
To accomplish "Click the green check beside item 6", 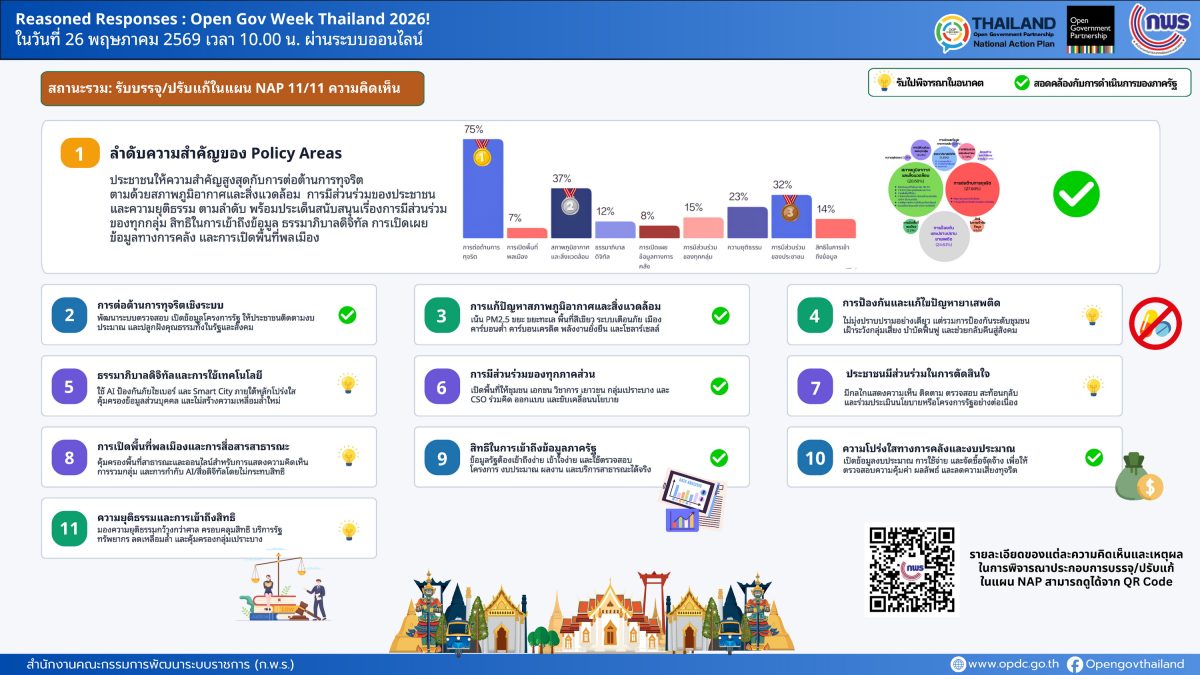I will click(719, 385).
